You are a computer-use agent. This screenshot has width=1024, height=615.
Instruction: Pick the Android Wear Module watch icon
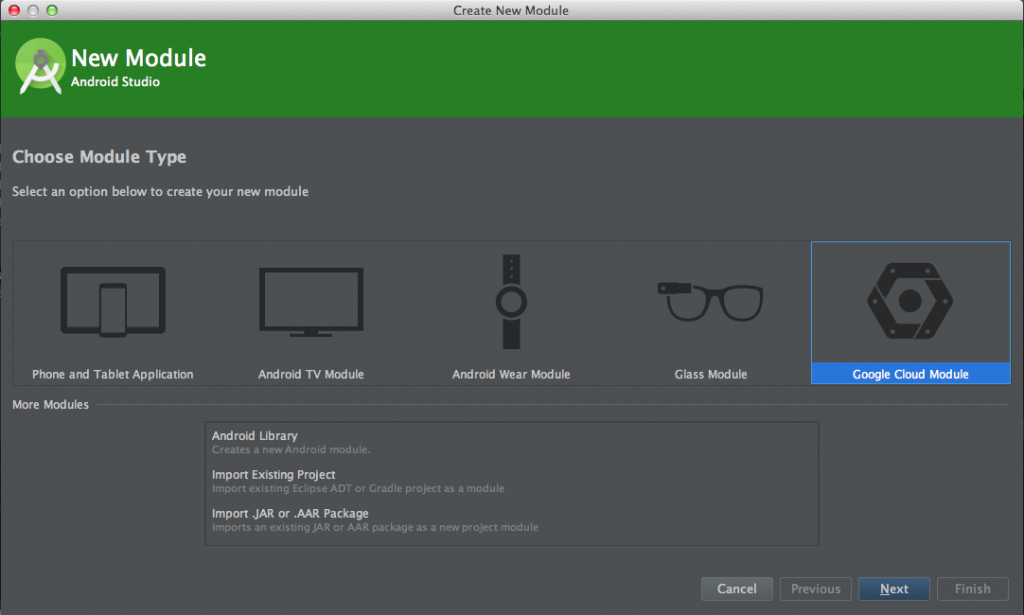[511, 302]
